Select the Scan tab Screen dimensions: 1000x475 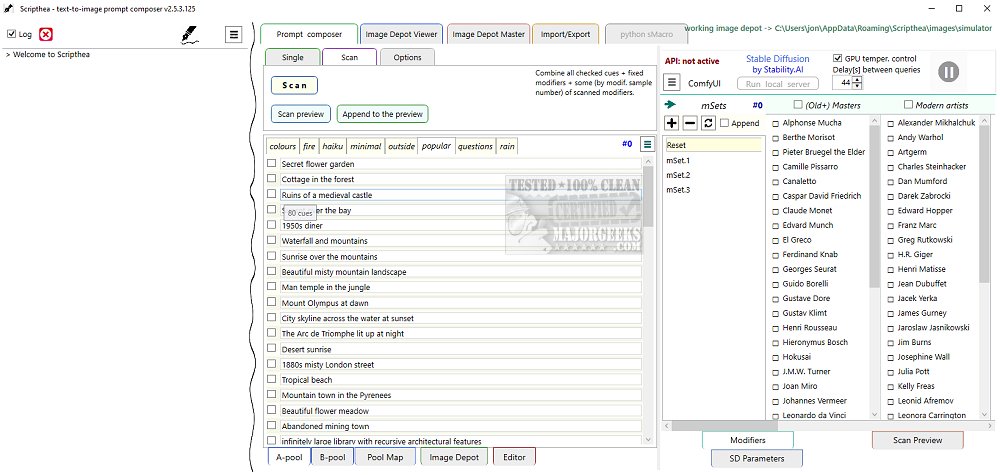pyautogui.click(x=349, y=57)
